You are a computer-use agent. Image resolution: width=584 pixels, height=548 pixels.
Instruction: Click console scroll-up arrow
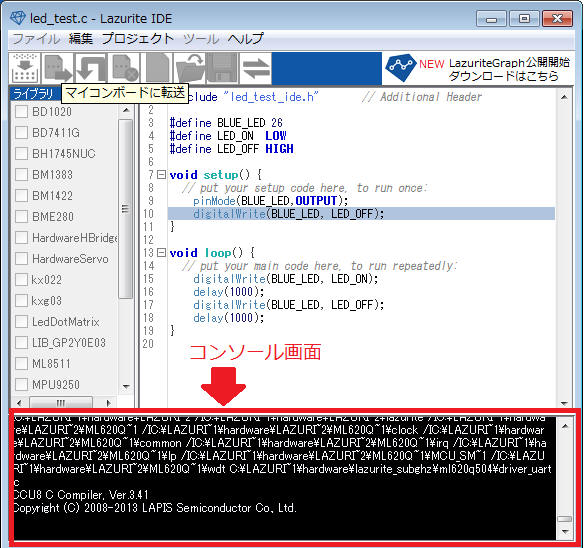click(x=565, y=426)
